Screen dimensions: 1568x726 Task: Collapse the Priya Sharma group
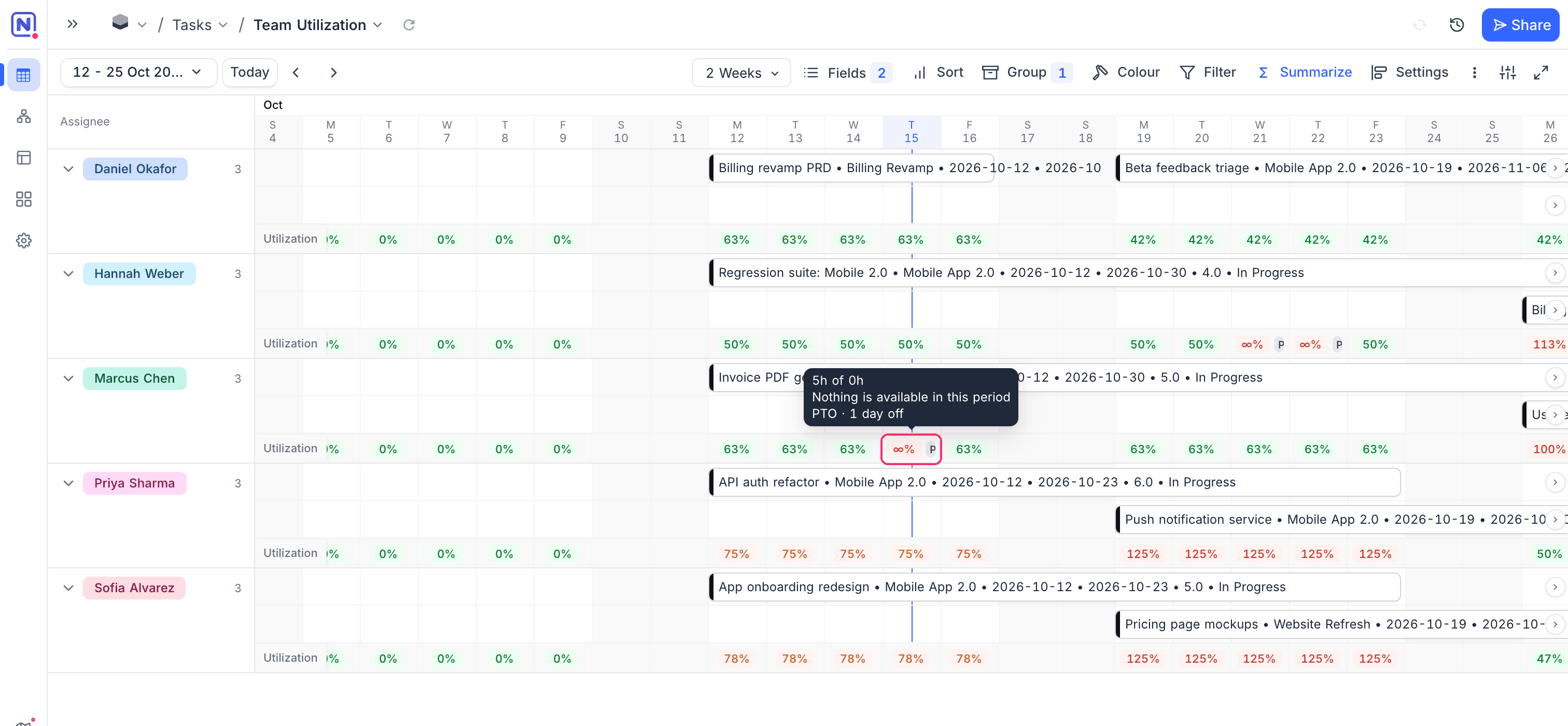pos(68,483)
